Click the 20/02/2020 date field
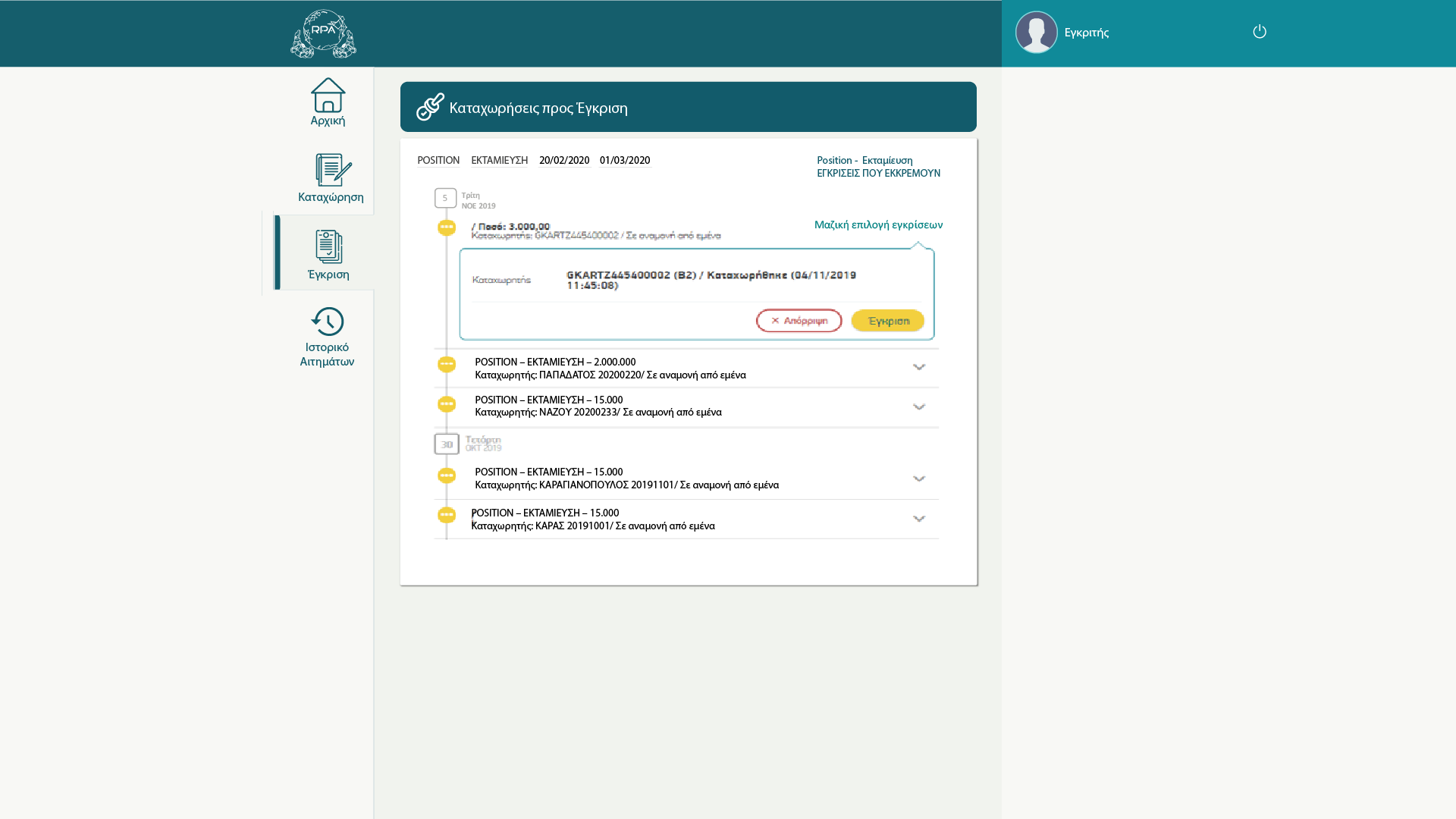Viewport: 1456px width, 819px height. pos(564,161)
